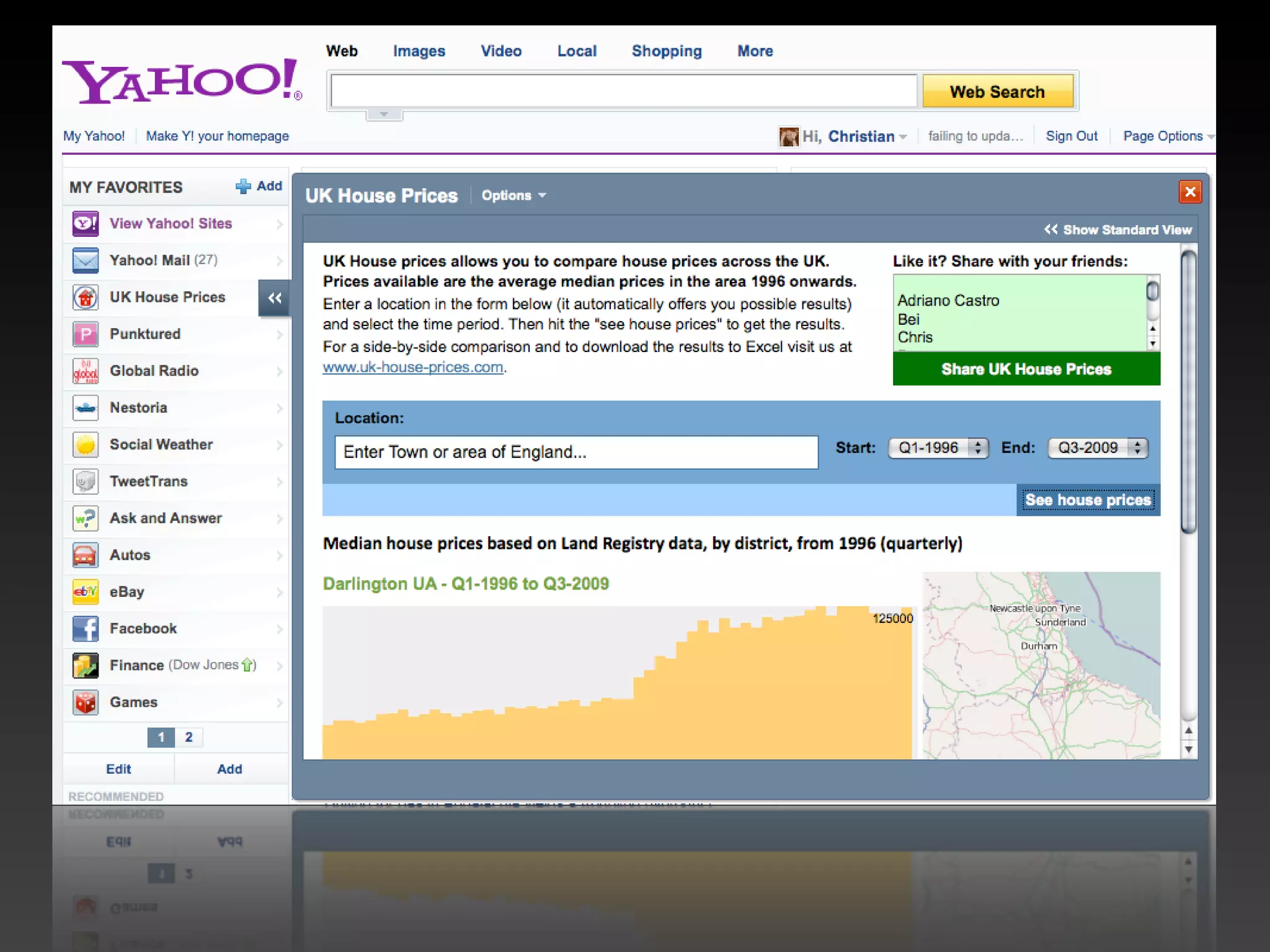Open the End quarter Q3-2009 dropdown
Viewport: 1270px width, 952px height.
tap(1098, 447)
